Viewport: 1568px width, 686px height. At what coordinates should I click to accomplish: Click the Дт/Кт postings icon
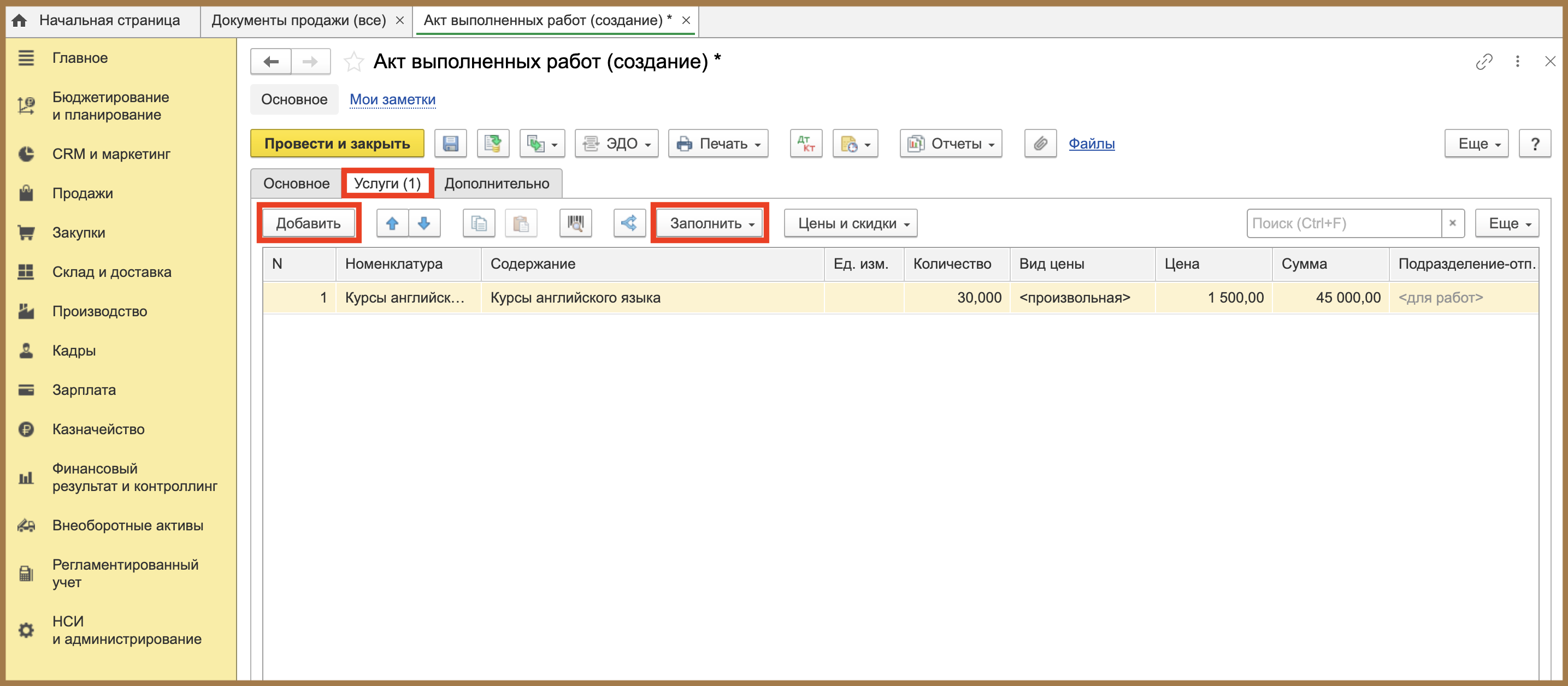[806, 144]
